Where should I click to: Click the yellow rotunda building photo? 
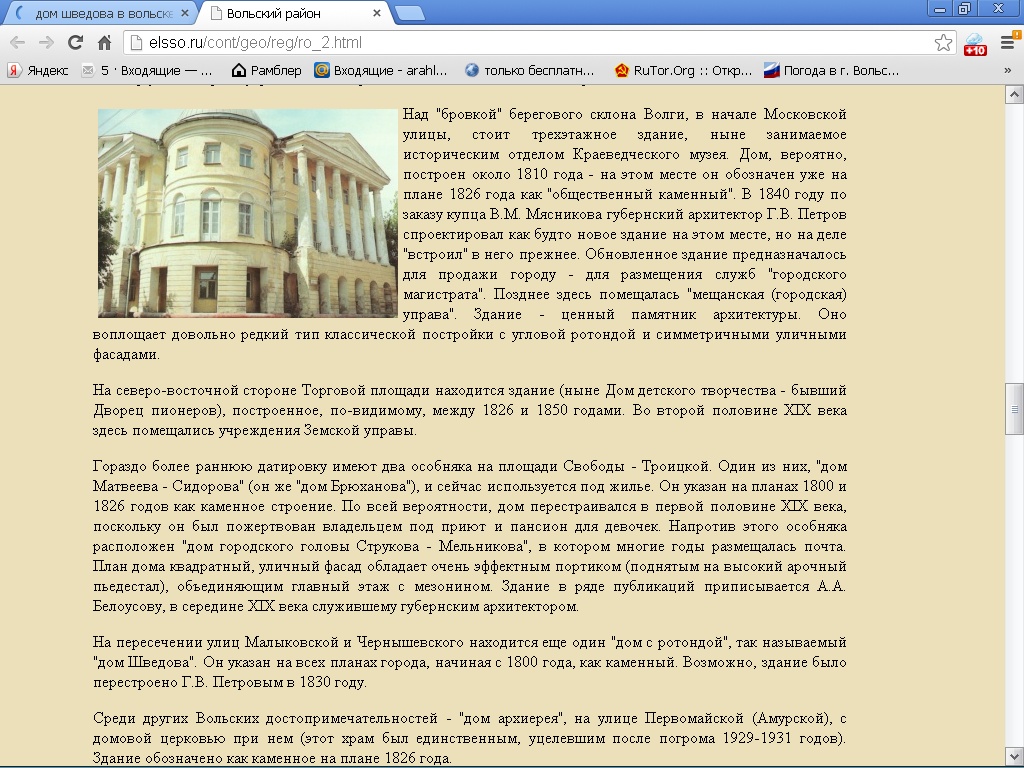tap(247, 212)
